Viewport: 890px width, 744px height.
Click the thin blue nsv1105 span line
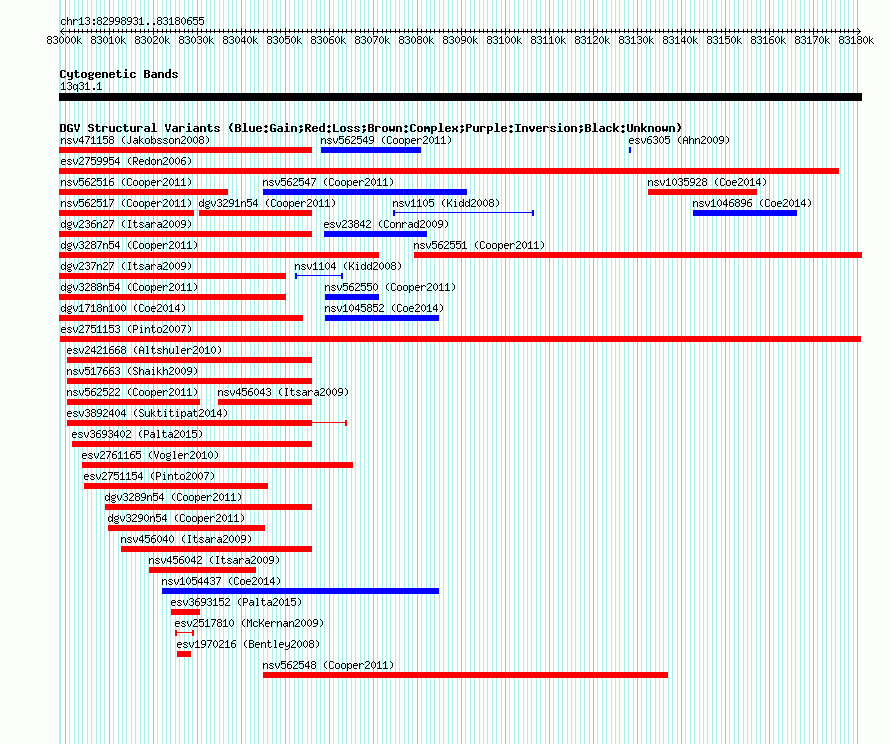pos(463,213)
